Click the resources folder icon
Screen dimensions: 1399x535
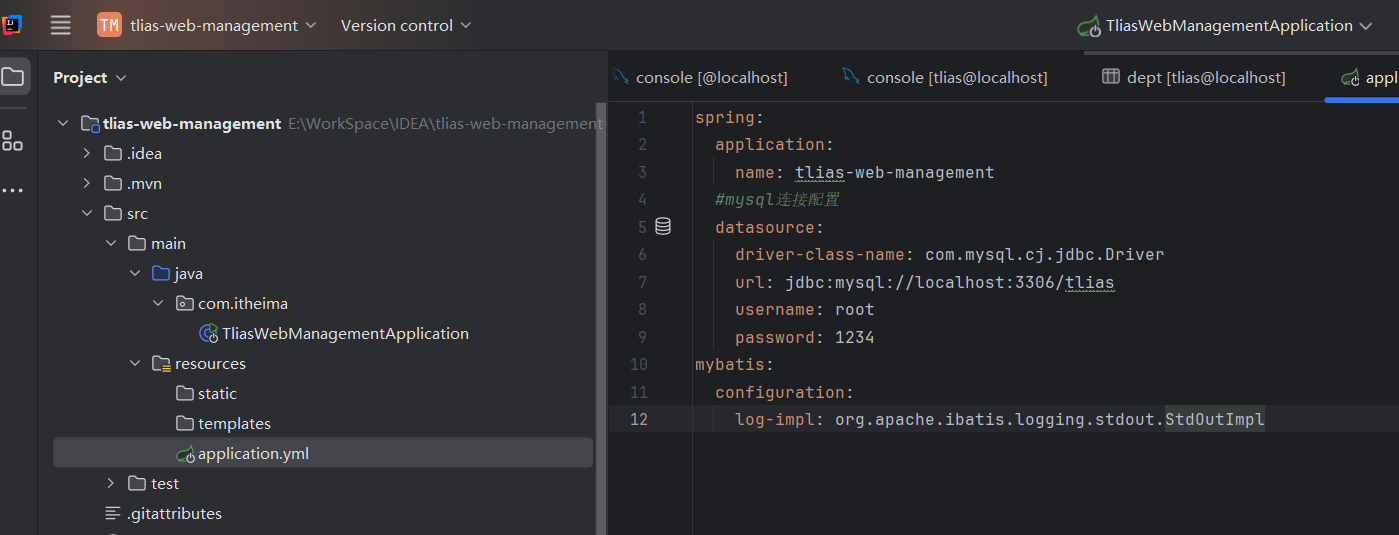[161, 364]
